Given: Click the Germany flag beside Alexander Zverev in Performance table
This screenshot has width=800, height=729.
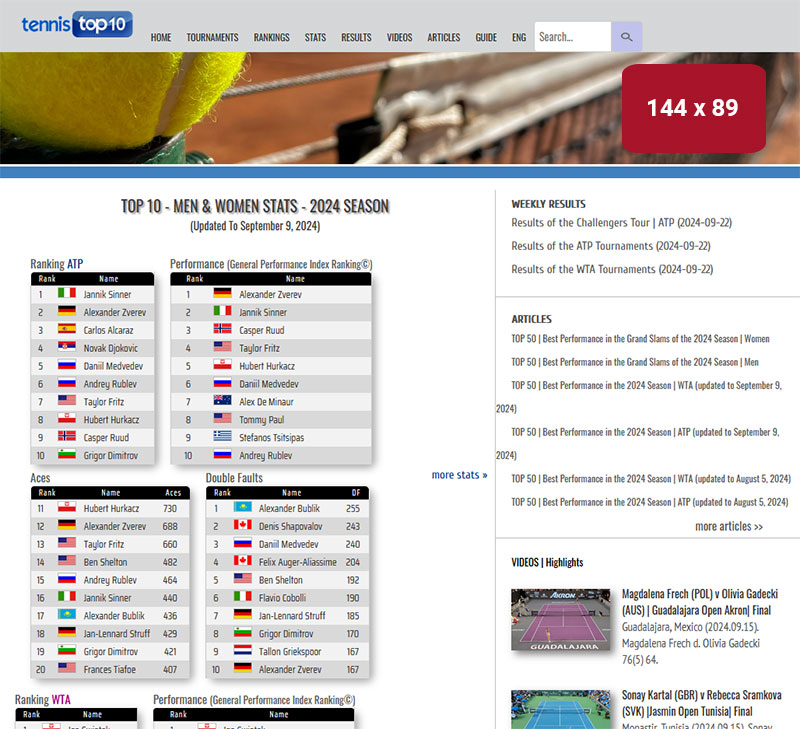Looking at the screenshot, I should [222, 293].
